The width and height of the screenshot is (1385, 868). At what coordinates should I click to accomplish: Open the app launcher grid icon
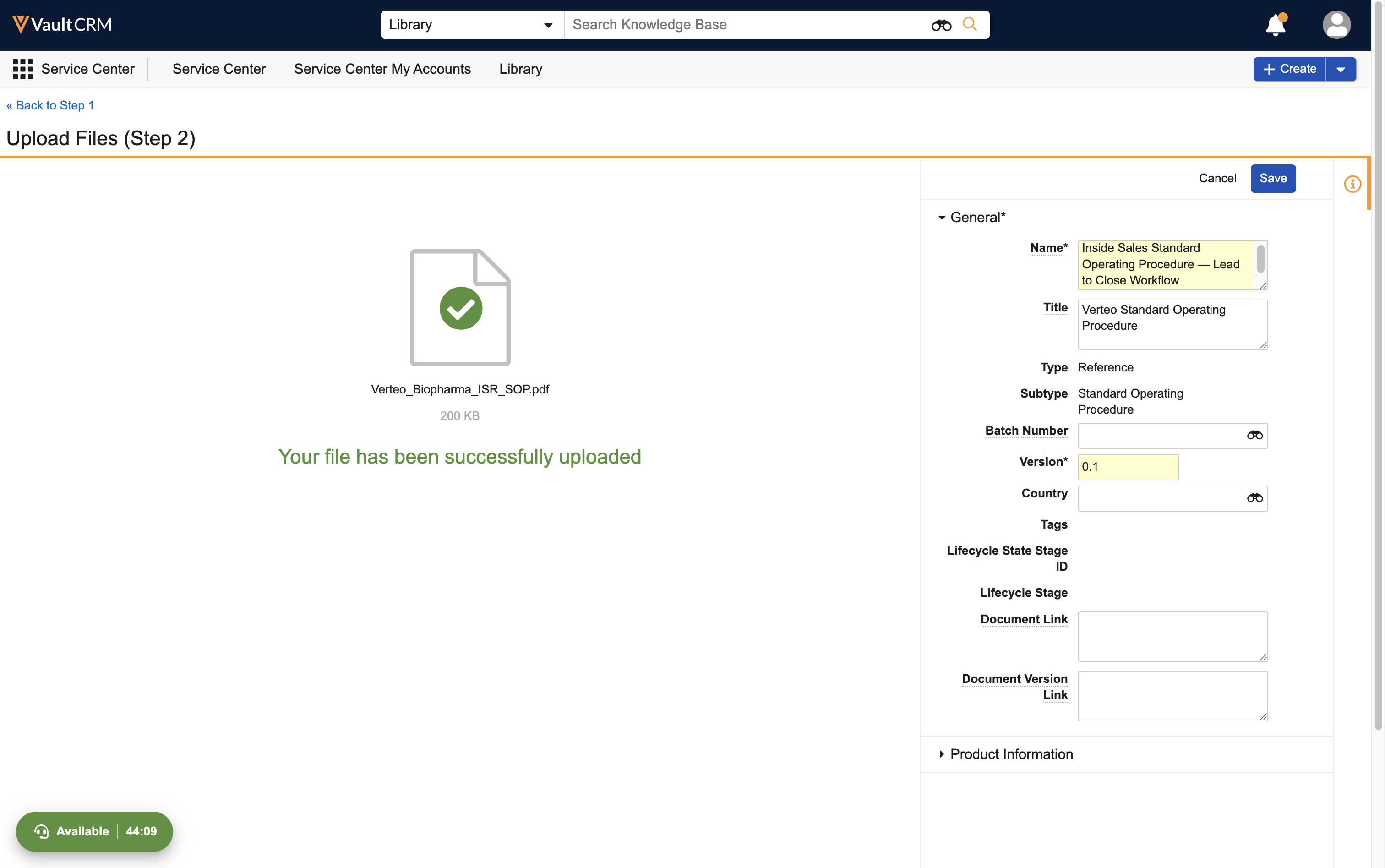[22, 69]
